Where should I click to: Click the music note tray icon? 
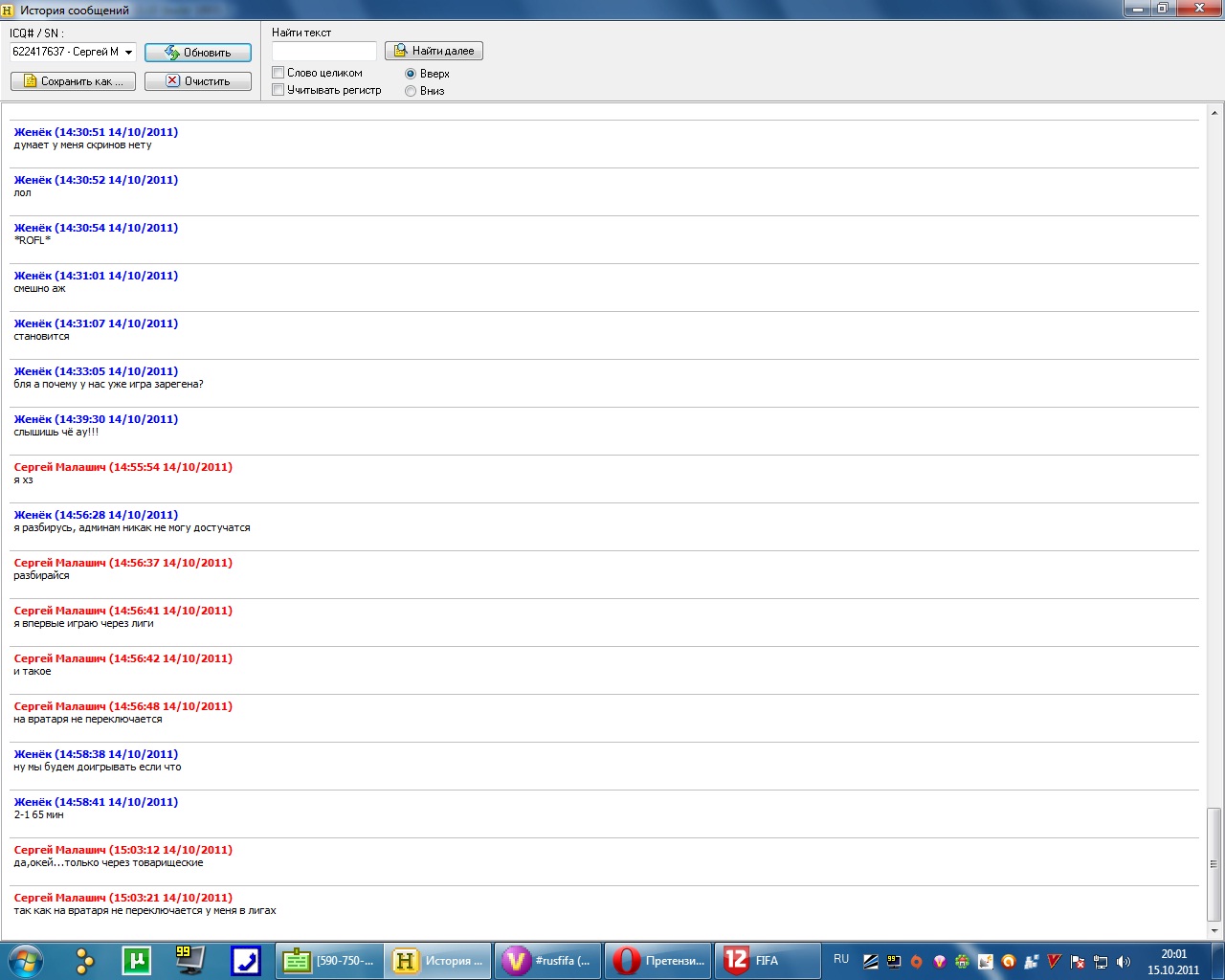[986, 962]
